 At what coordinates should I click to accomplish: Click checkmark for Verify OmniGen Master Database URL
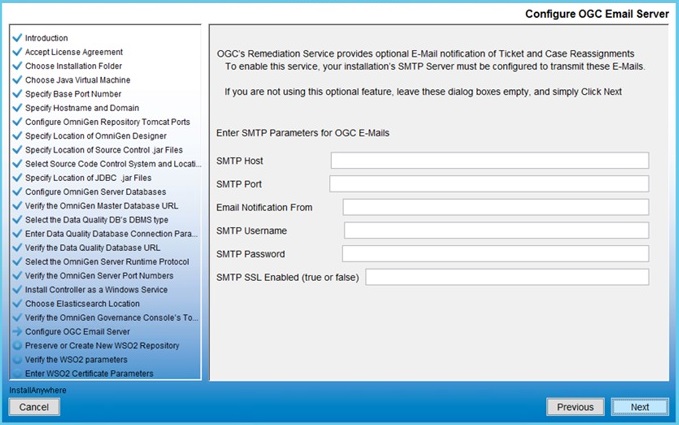(x=17, y=205)
